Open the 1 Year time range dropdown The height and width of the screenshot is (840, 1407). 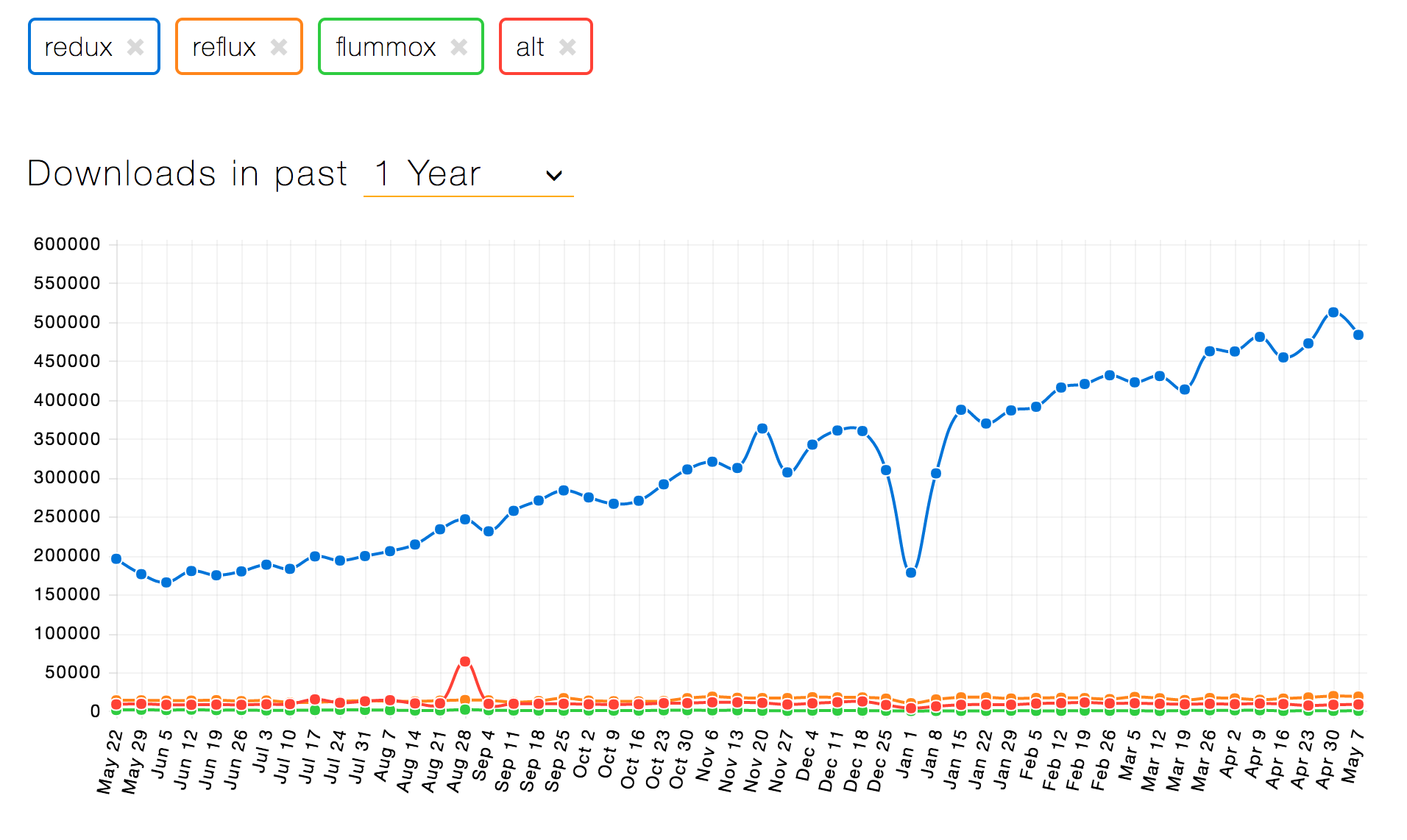[x=467, y=174]
